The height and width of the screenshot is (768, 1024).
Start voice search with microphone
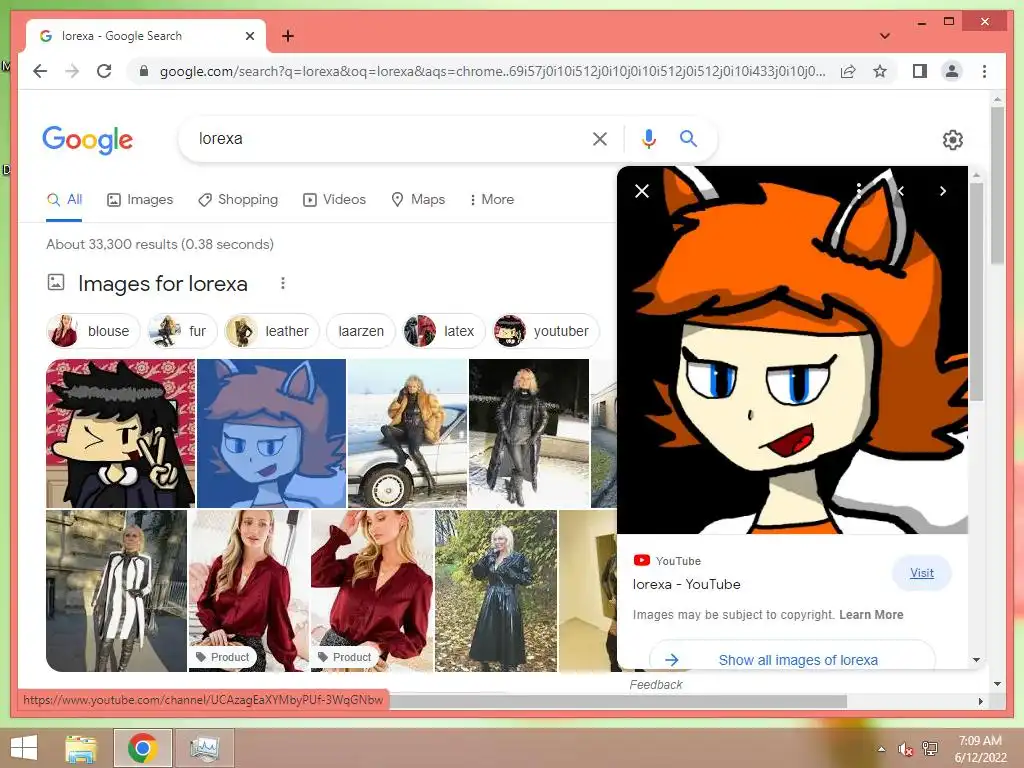pyautogui.click(x=648, y=138)
